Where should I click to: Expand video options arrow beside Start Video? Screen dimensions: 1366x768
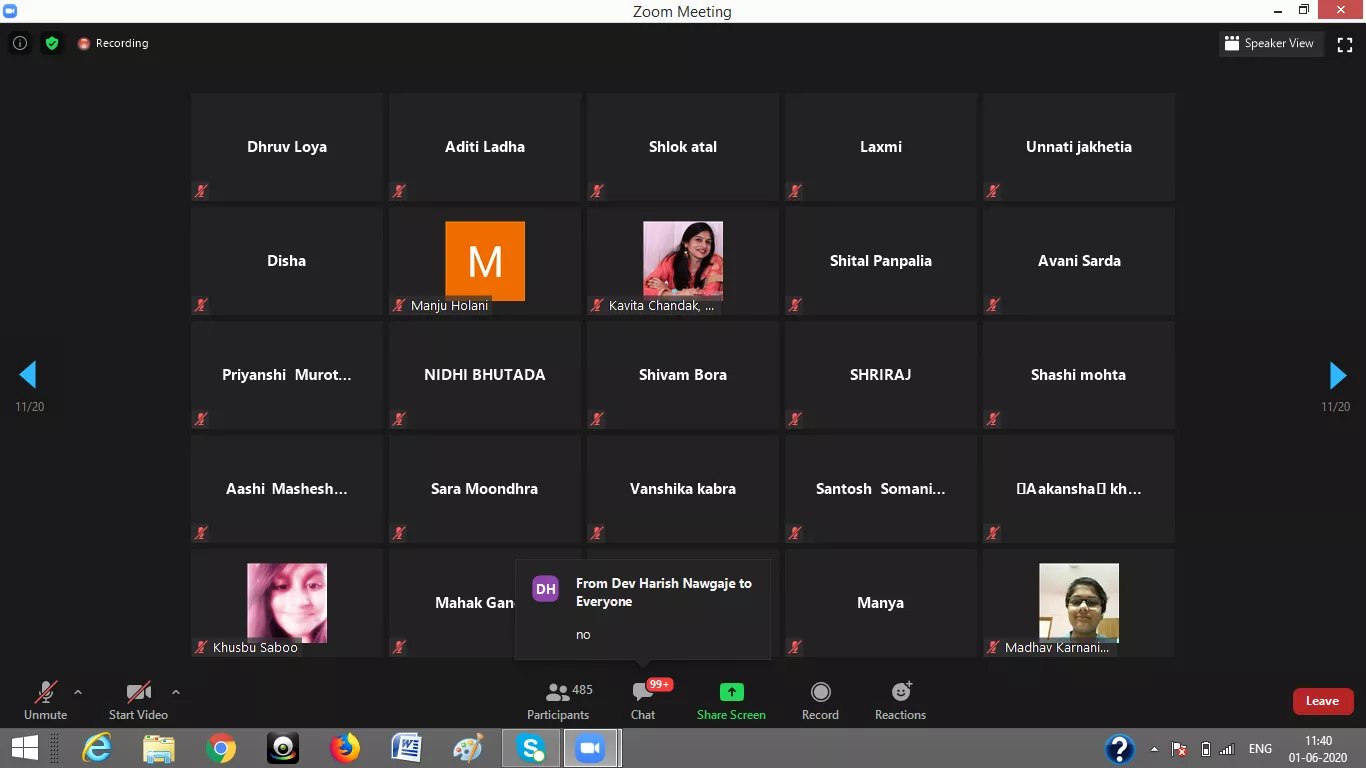pos(176,692)
